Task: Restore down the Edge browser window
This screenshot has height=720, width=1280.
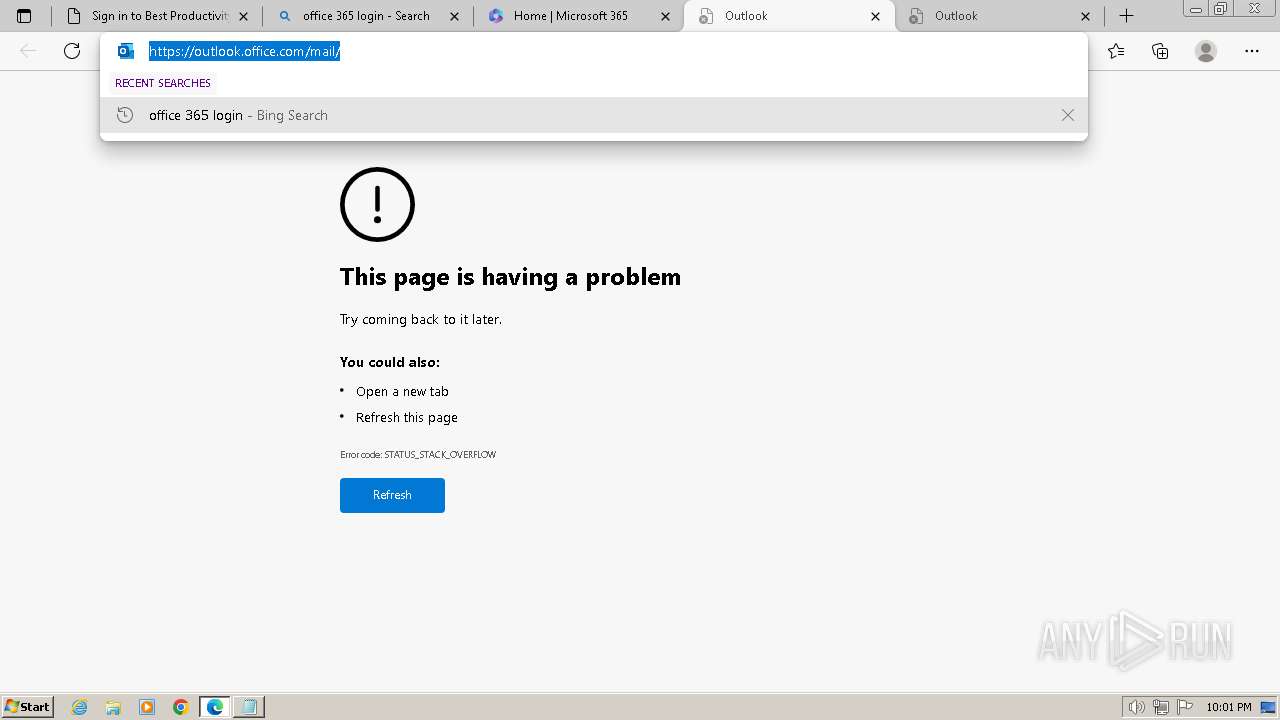Action: 1221,9
